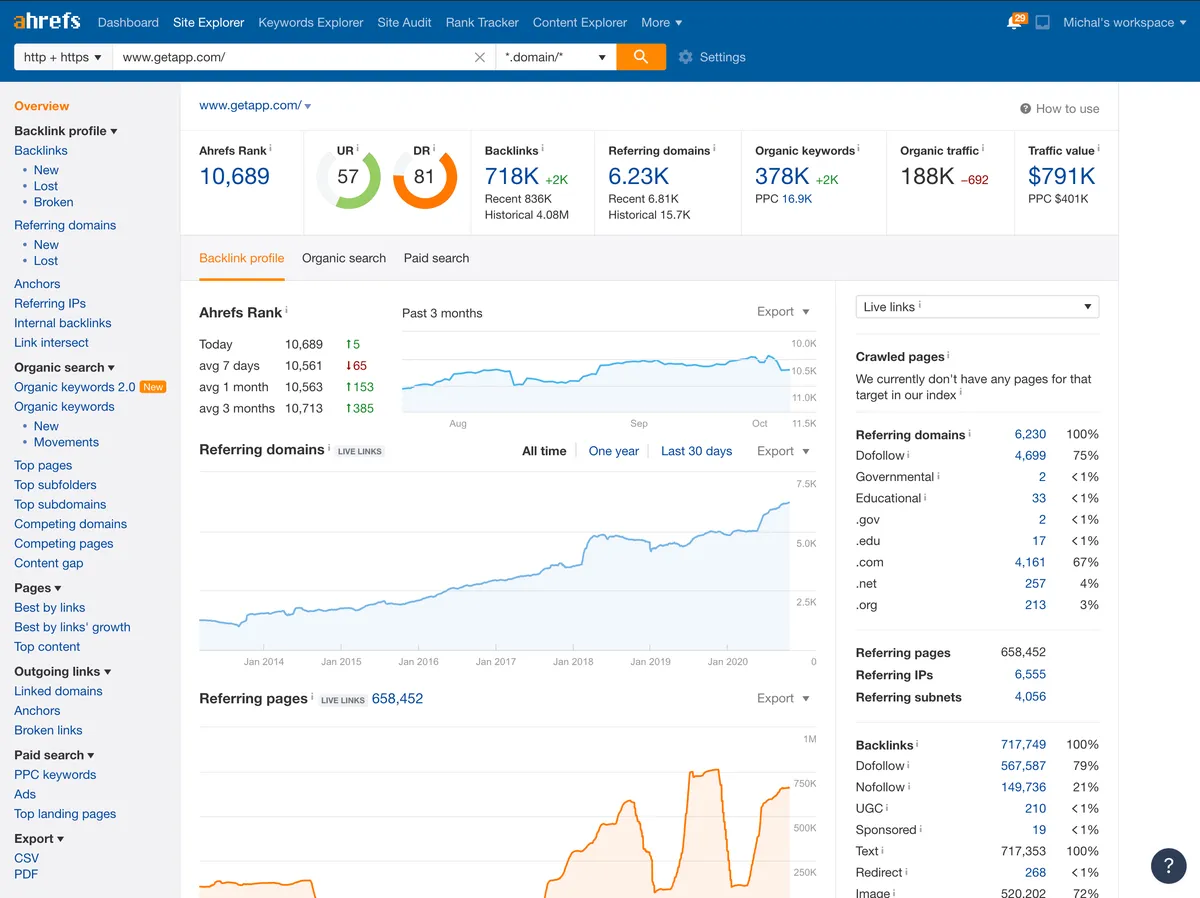Click the $791K Traffic value figure
The width and height of the screenshot is (1200, 898).
pos(1062,176)
